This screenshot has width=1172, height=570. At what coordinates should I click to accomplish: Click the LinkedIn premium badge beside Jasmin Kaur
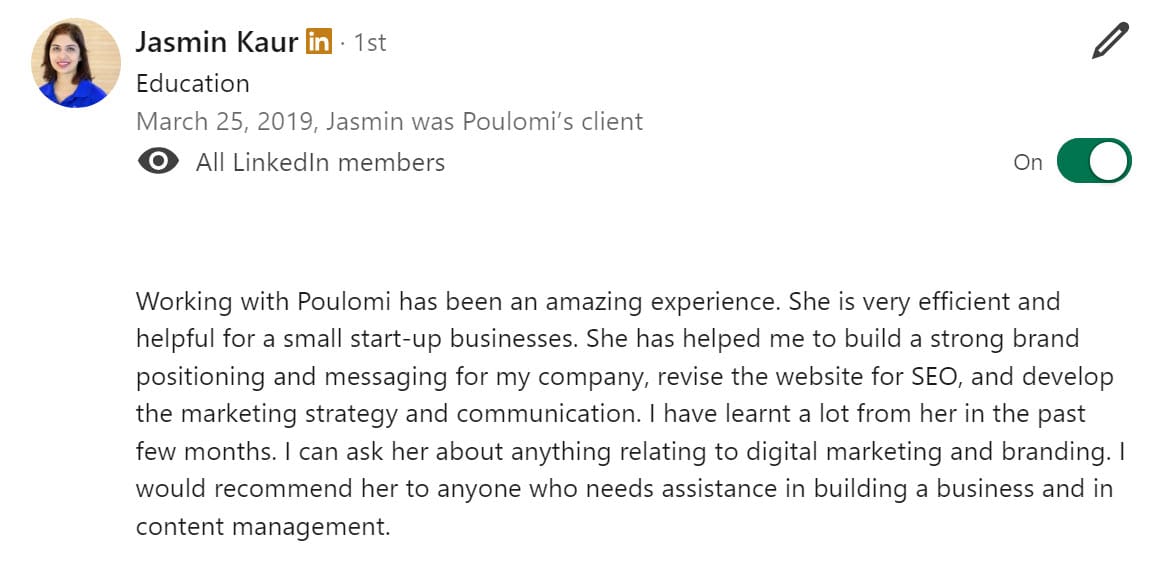click(318, 42)
